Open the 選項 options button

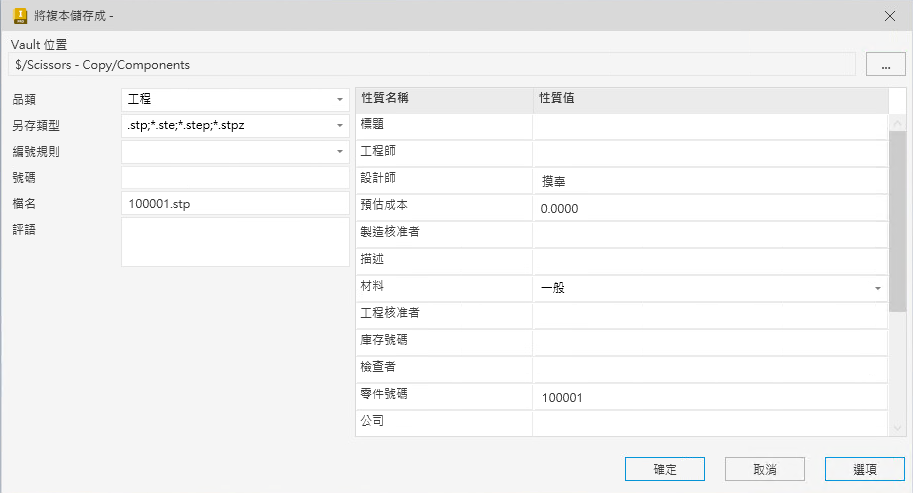(865, 469)
